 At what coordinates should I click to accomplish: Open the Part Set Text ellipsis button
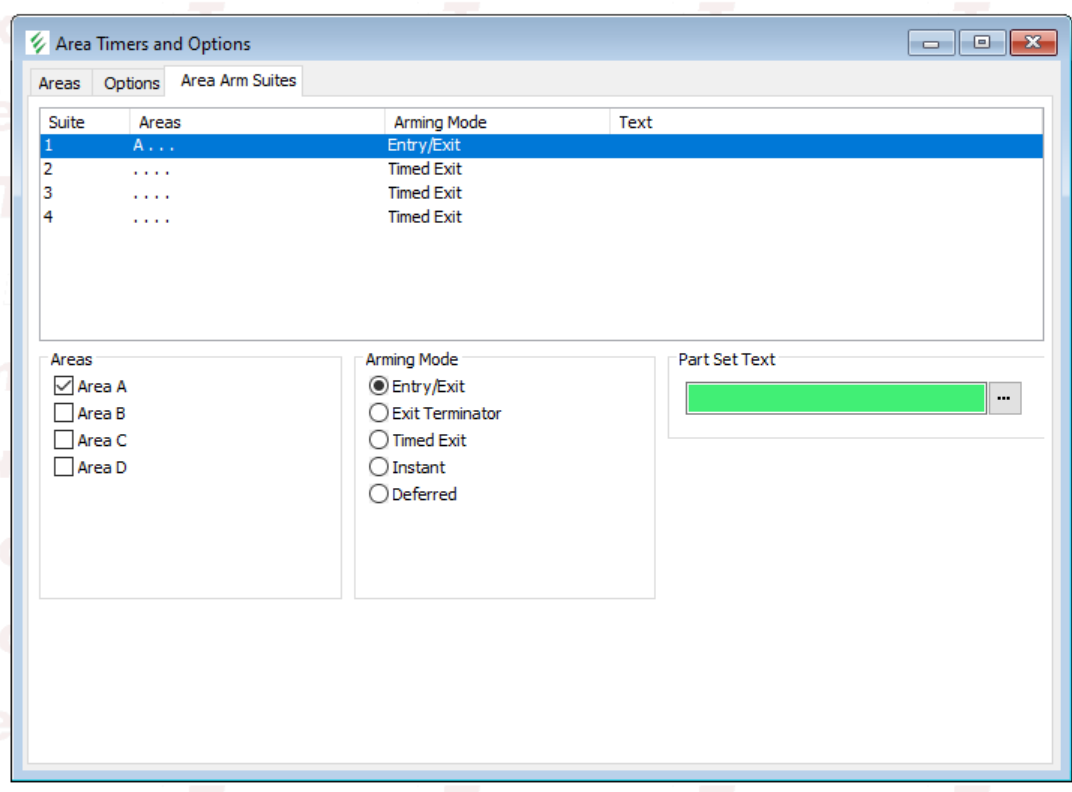(x=1004, y=398)
